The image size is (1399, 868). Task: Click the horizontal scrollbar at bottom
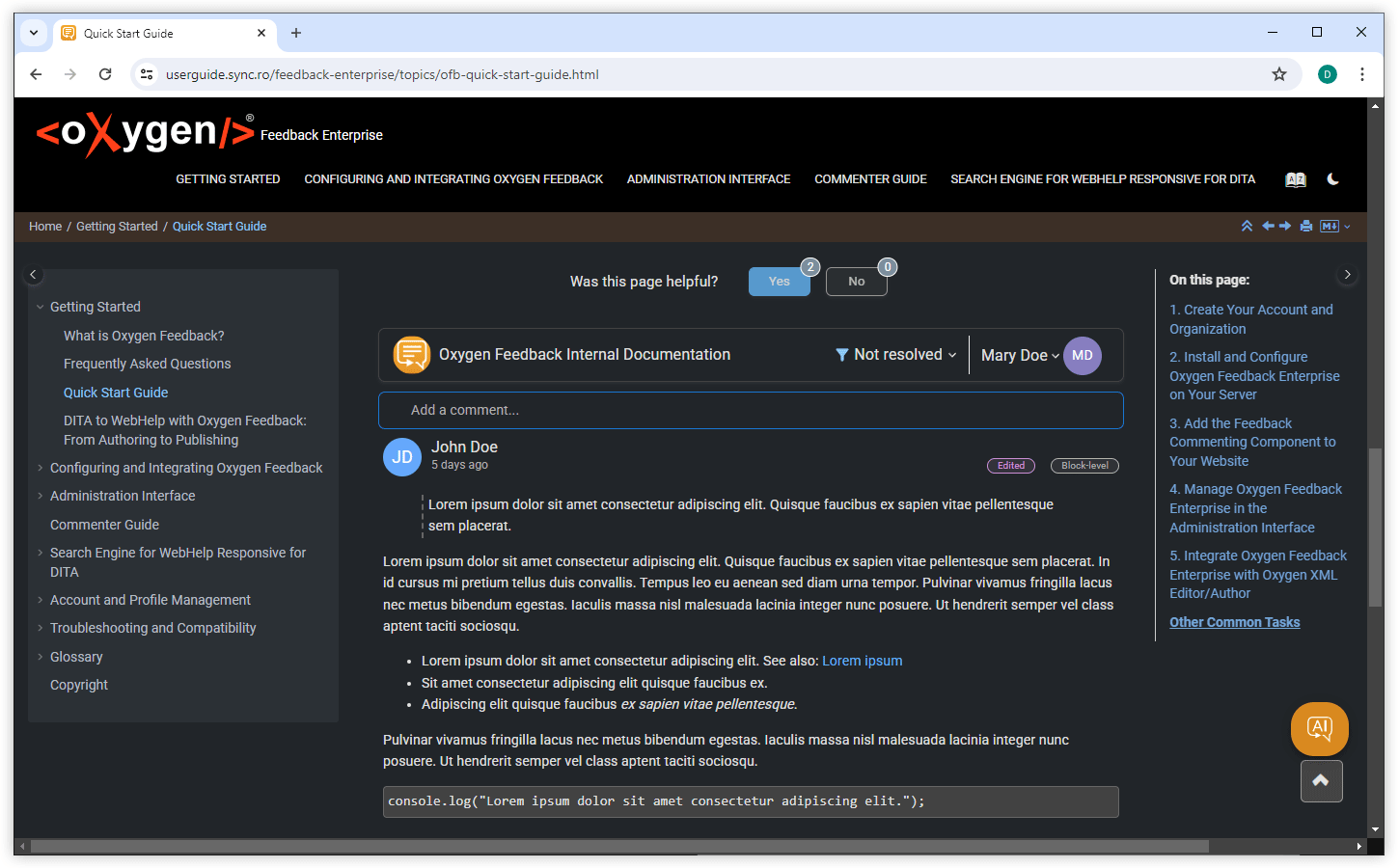point(617,846)
